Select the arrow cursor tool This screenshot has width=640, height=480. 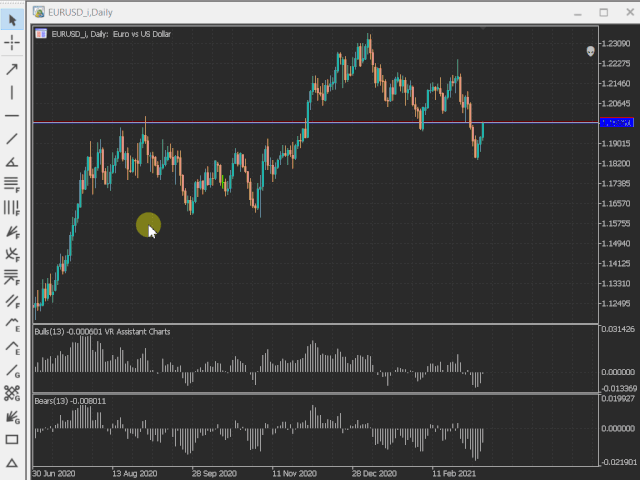click(12, 19)
